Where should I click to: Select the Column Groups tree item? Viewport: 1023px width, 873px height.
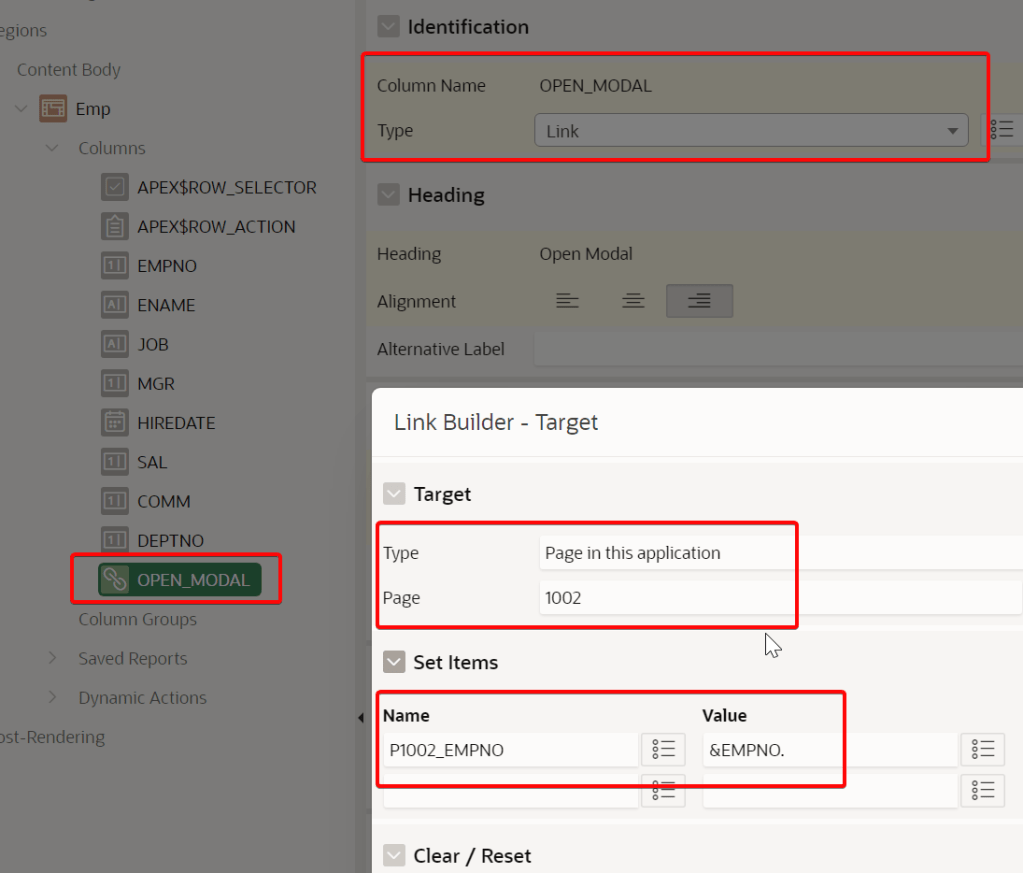click(137, 619)
